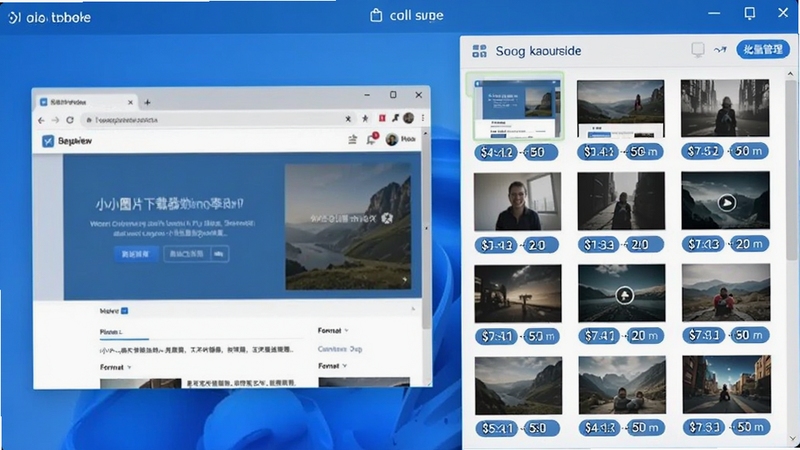Select the two people lying in valley thumbnail

pyautogui.click(x=622, y=385)
